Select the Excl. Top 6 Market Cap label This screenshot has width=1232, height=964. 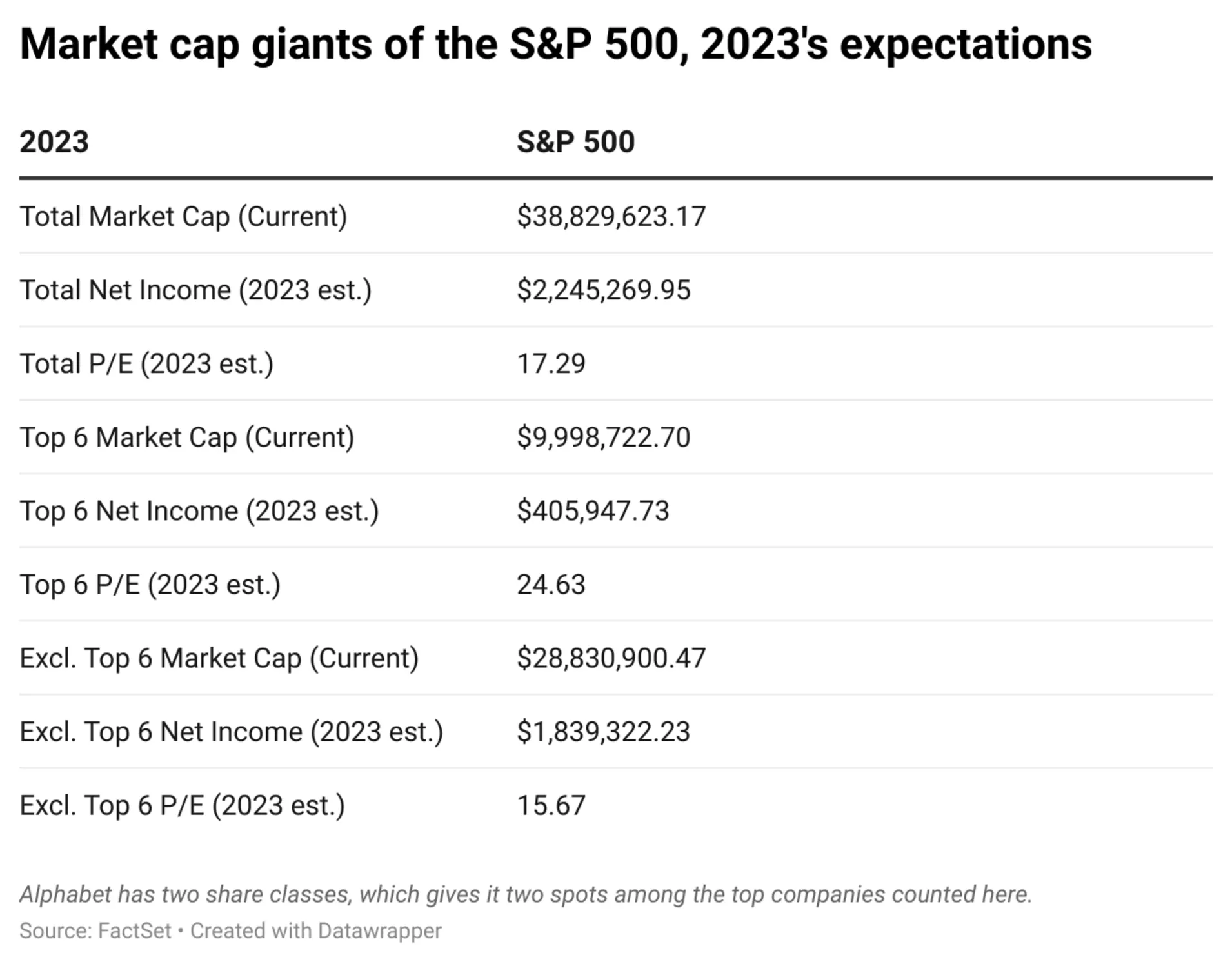pos(219,658)
